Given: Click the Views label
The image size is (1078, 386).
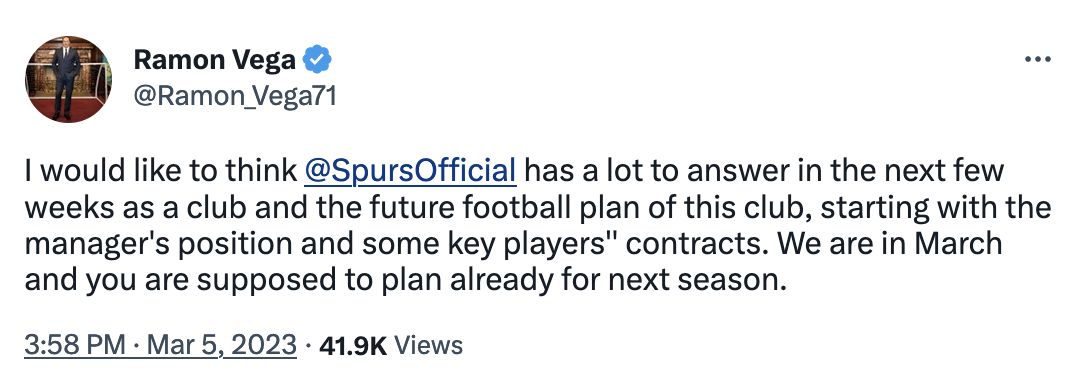Looking at the screenshot, I should [x=430, y=345].
